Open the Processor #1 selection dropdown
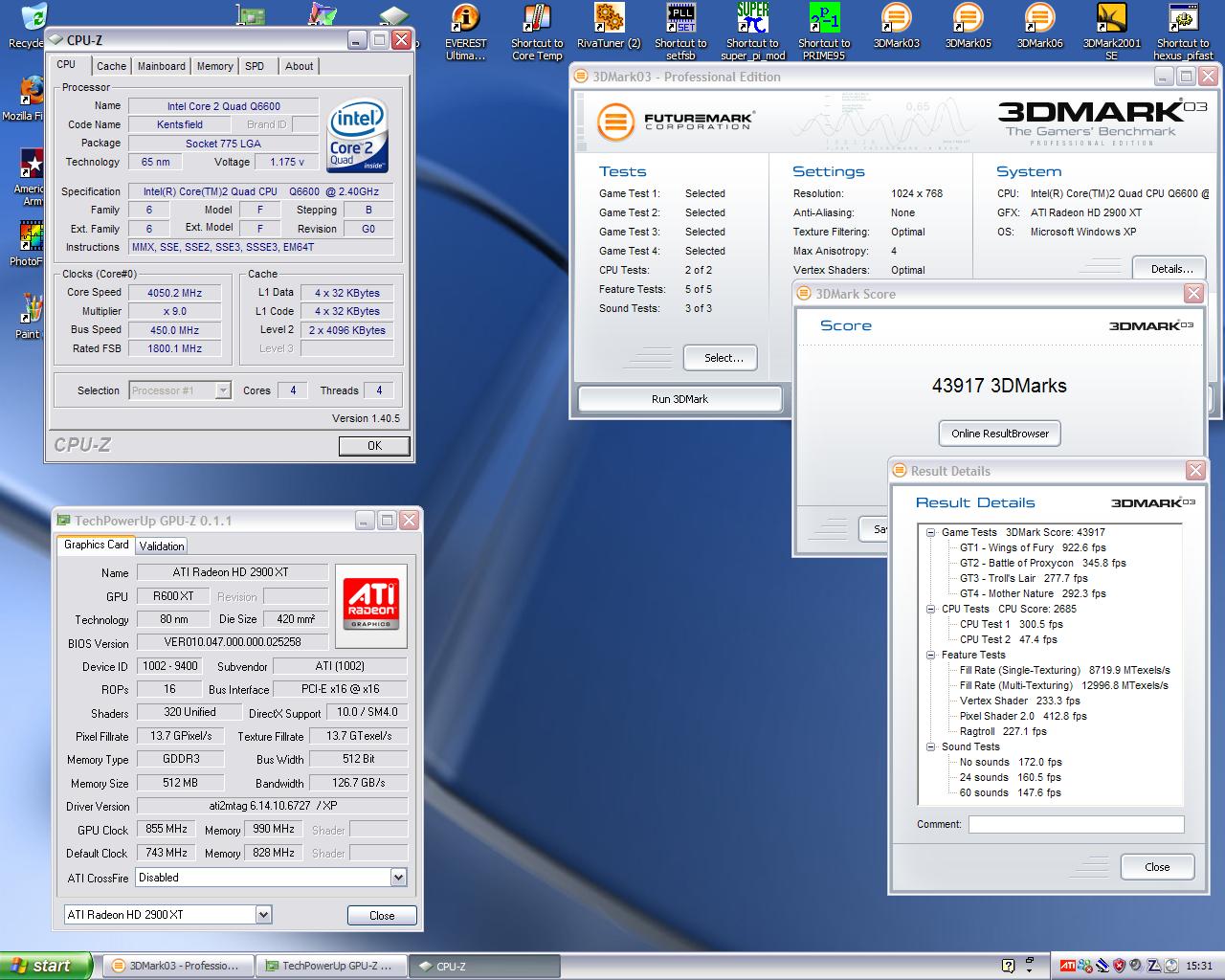Screen dimensions: 1225x980 pyautogui.click(x=223, y=390)
